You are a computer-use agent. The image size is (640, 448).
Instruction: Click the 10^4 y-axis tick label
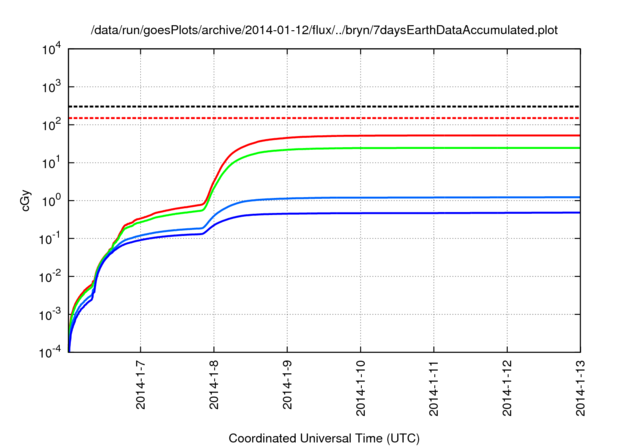pyautogui.click(x=51, y=50)
